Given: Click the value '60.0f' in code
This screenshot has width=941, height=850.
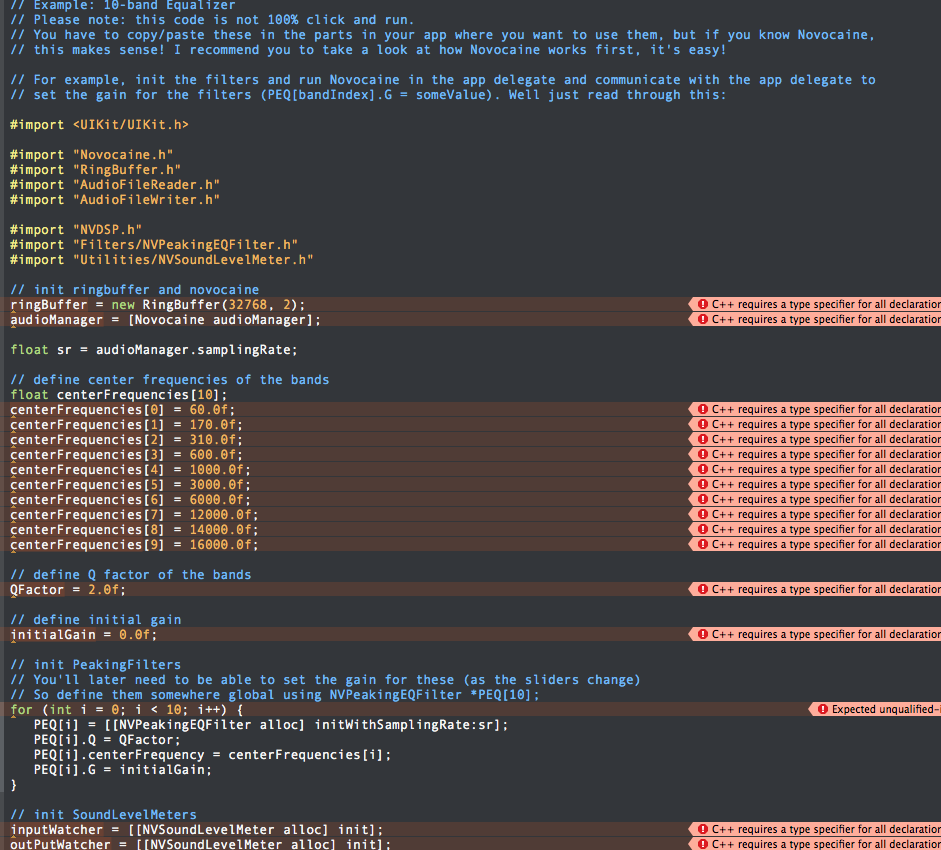Looking at the screenshot, I should coord(209,410).
